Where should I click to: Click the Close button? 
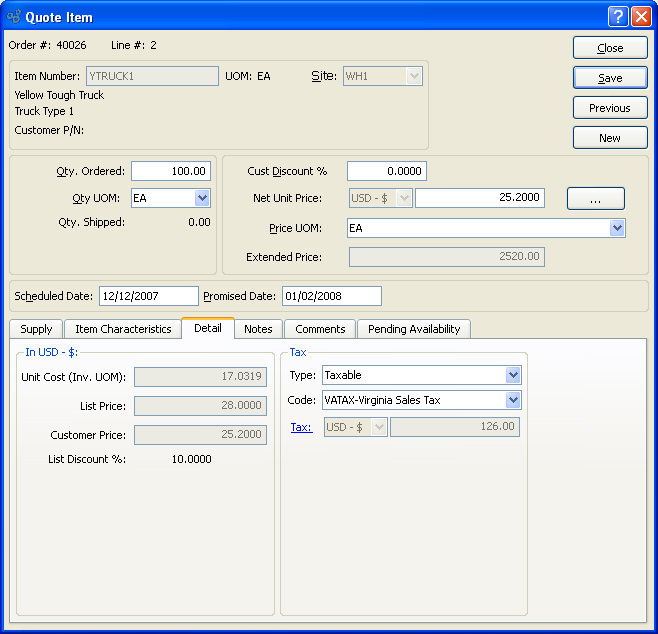[609, 48]
